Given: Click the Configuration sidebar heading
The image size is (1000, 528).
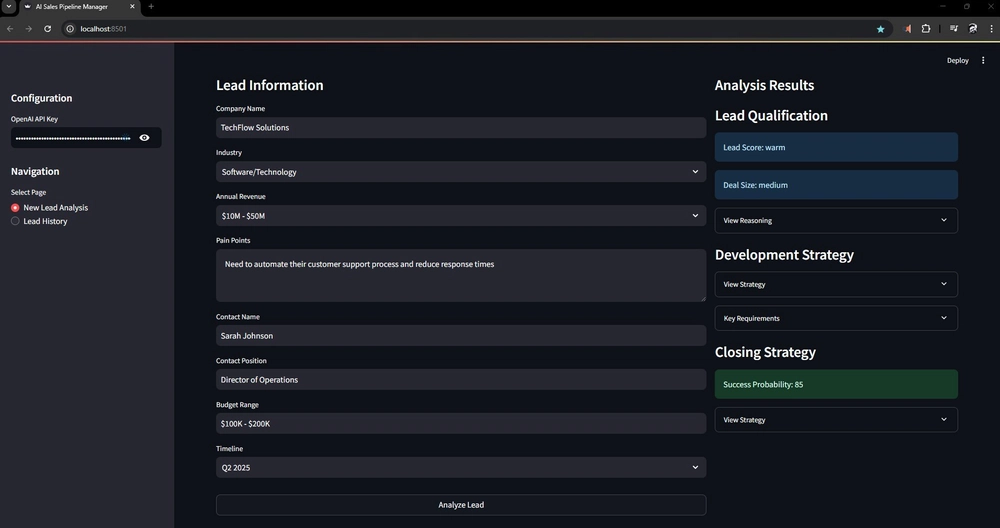Looking at the screenshot, I should tap(41, 98).
